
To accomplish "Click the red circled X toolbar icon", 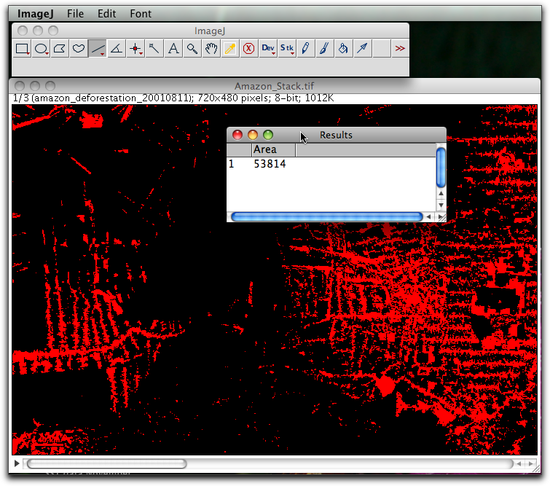I will click(x=249, y=48).
